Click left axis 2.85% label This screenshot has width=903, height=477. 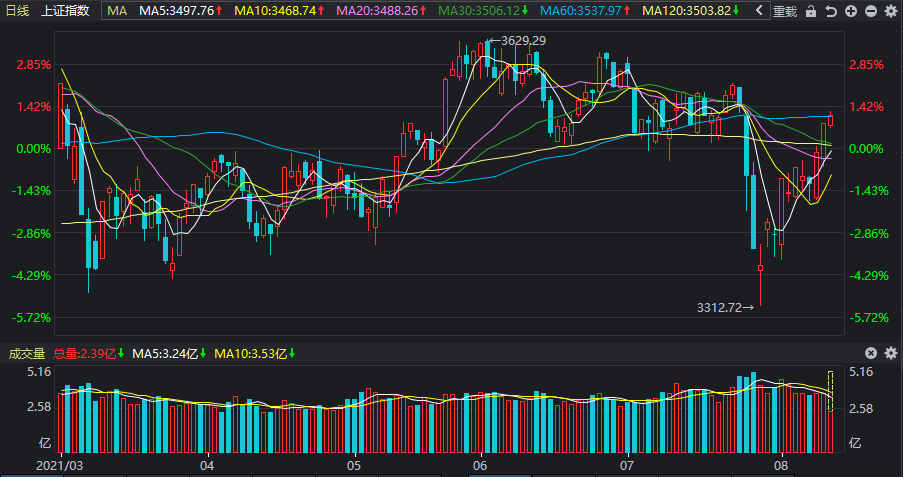(33, 65)
